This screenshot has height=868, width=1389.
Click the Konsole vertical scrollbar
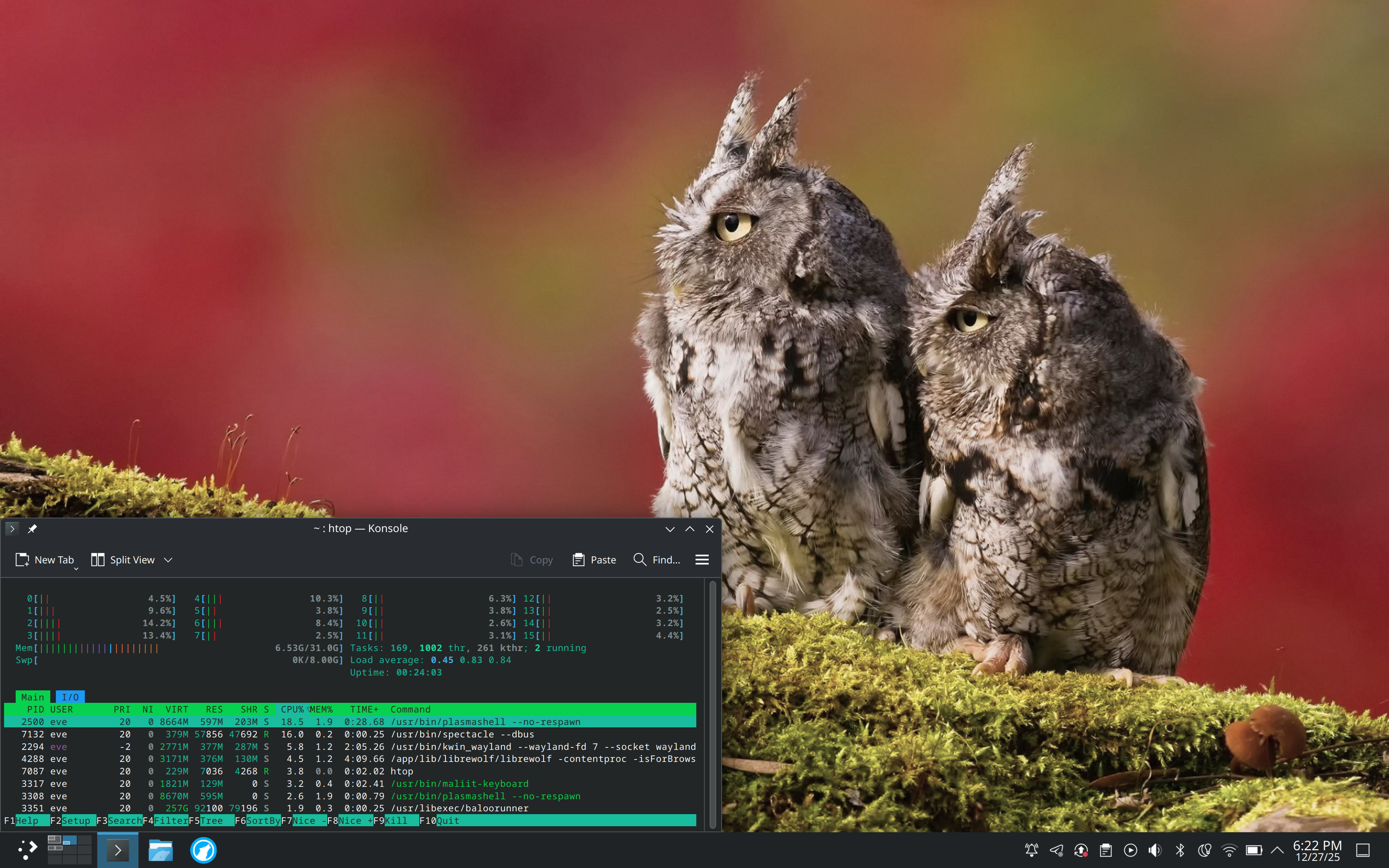[x=712, y=704]
